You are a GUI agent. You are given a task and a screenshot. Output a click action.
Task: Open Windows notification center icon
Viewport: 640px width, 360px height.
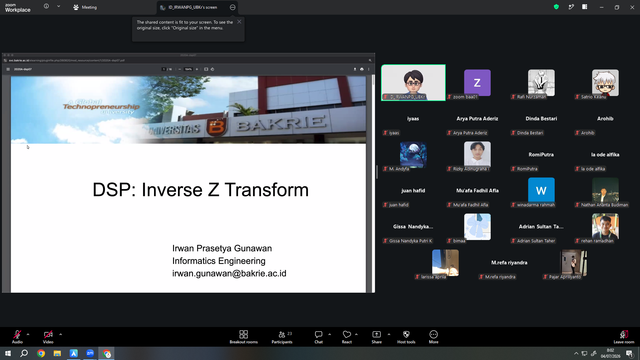click(x=630, y=353)
